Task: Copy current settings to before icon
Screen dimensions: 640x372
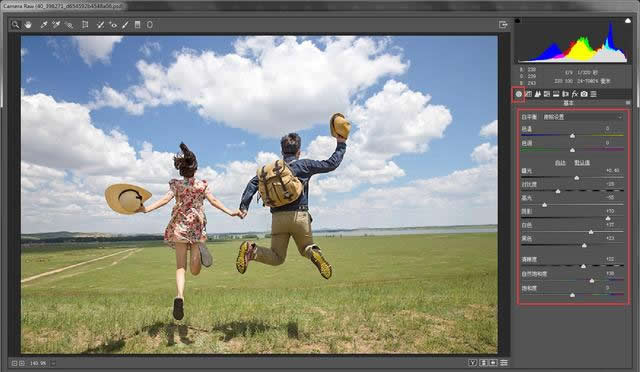Action: 493,363
